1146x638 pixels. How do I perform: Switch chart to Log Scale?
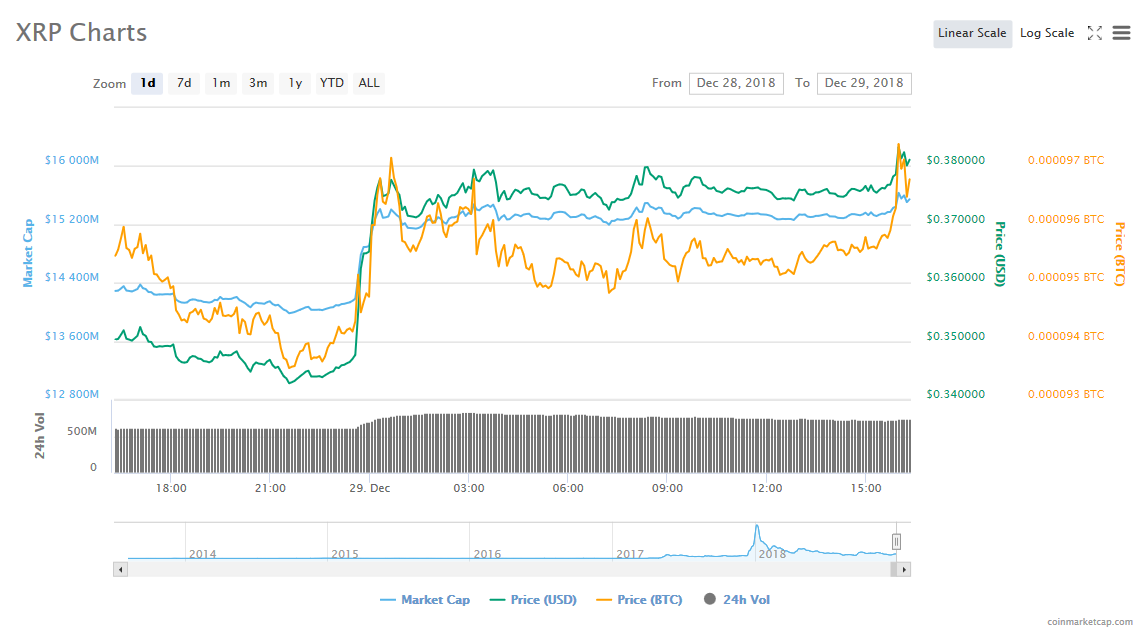pos(1047,34)
